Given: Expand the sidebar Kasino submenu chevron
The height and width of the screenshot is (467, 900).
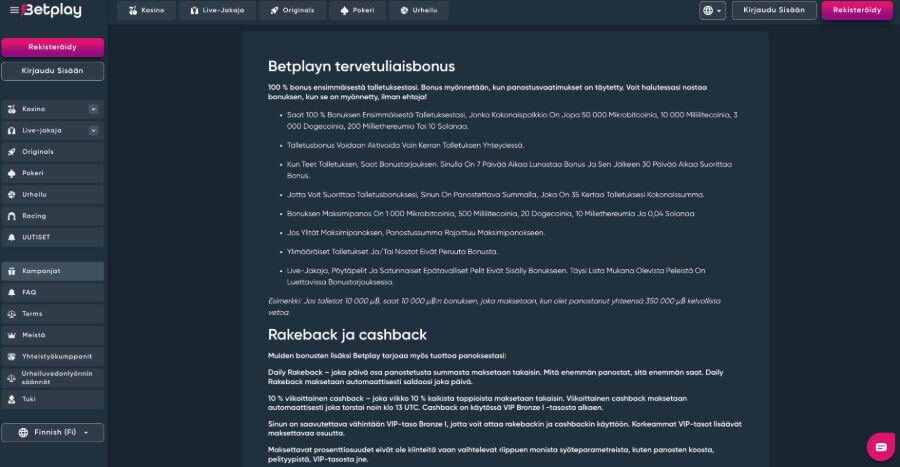Looking at the screenshot, I should (x=93, y=109).
